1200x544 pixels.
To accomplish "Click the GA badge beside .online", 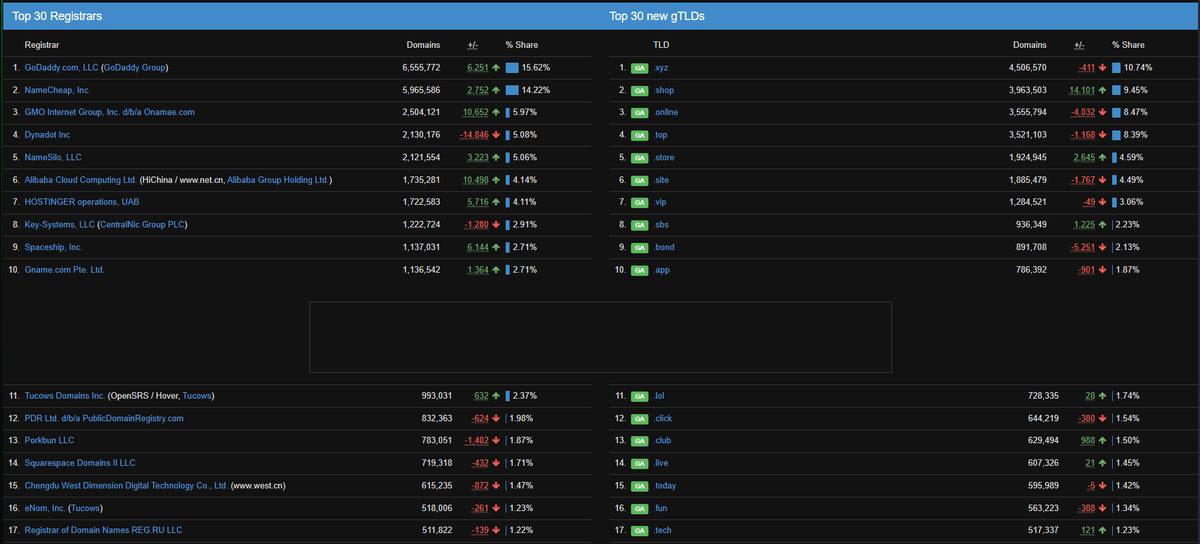I will pos(639,112).
